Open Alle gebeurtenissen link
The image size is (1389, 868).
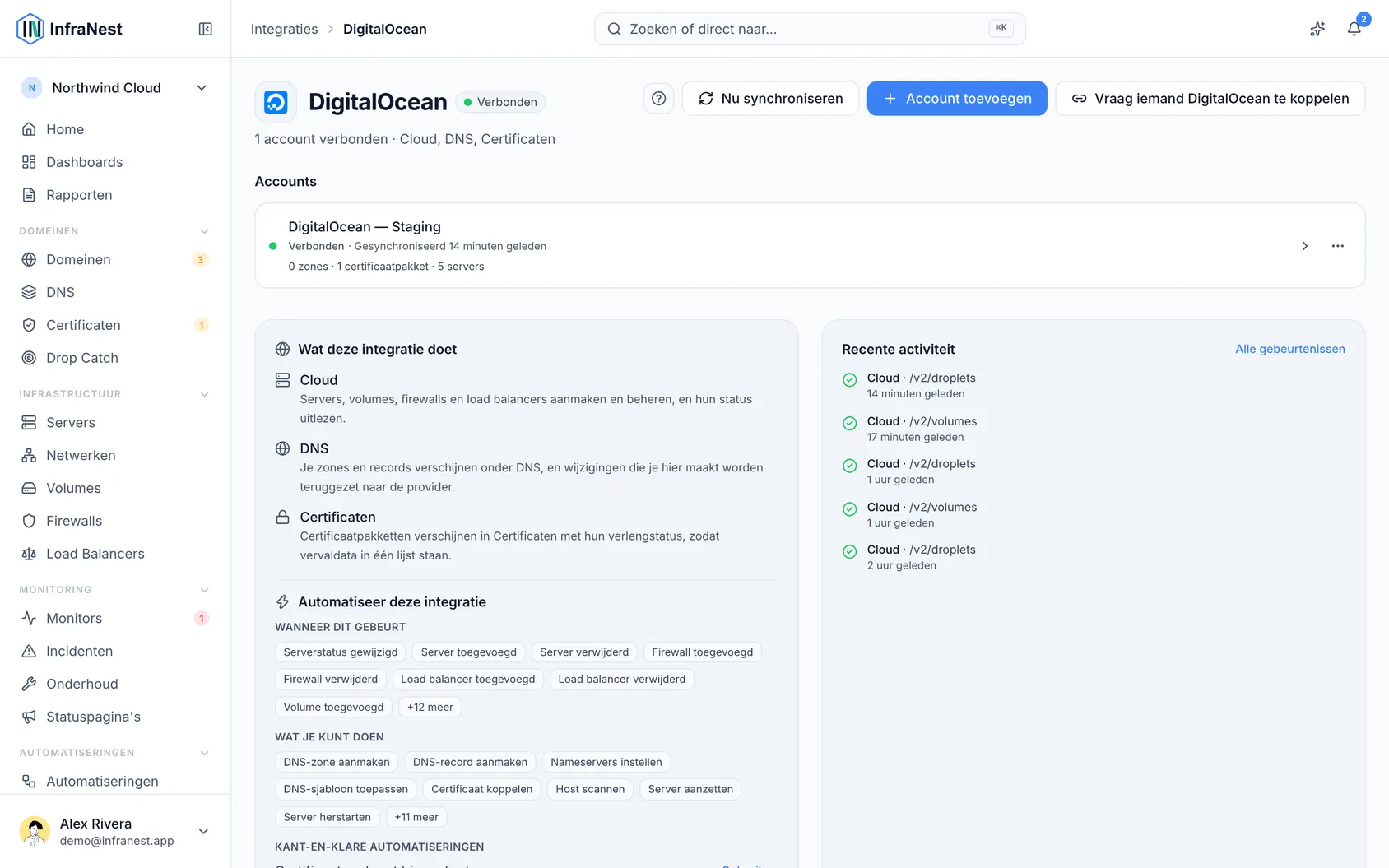(1290, 349)
